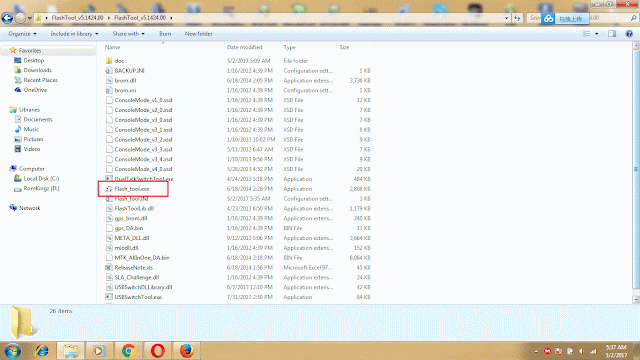The height and width of the screenshot is (360, 640).
Task: Select Flash_tool.exe application icon
Action: click(x=109, y=189)
